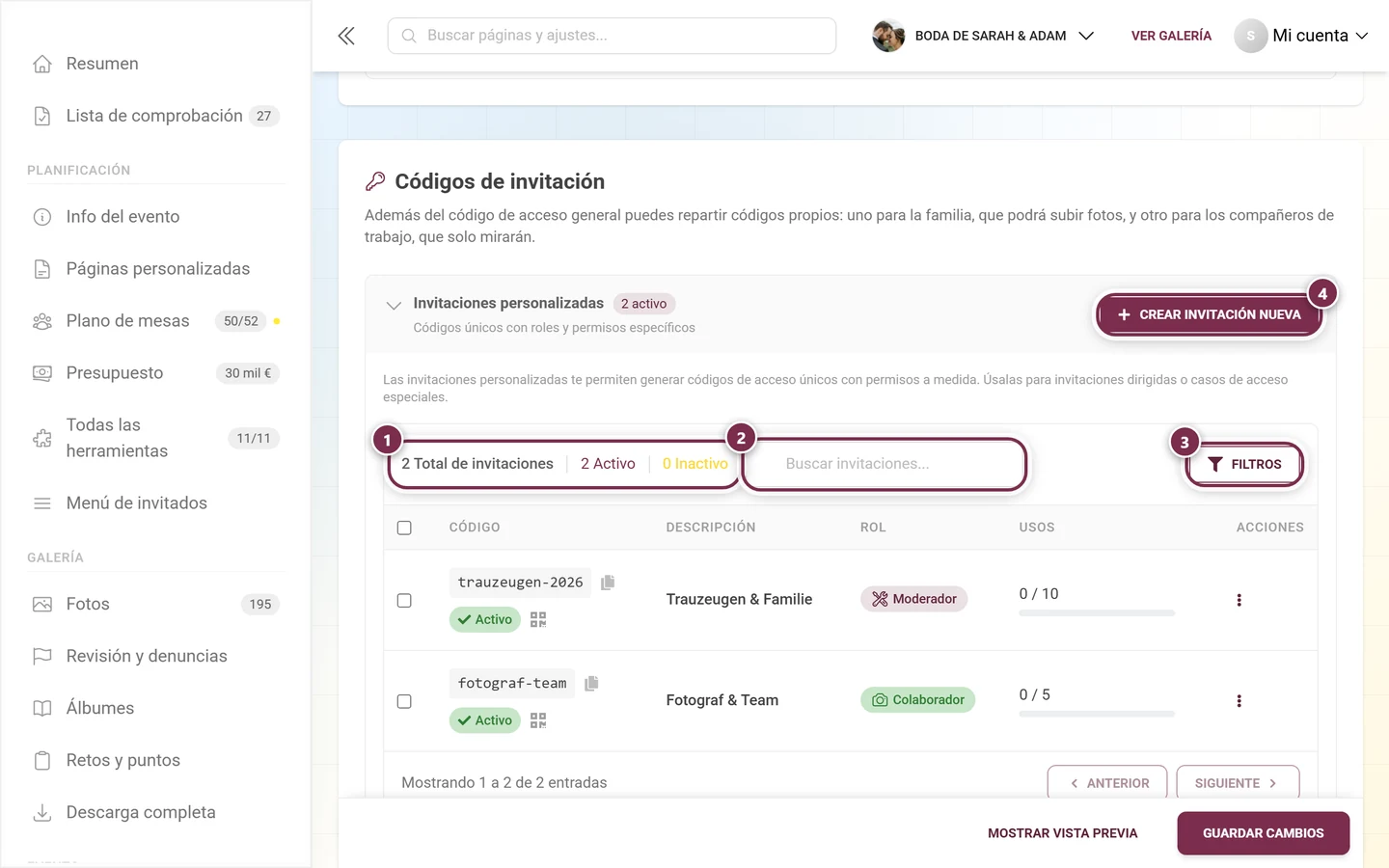The height and width of the screenshot is (868, 1389).
Task: Focus the Buscar páginas y ajustes field
Action: tap(612, 36)
